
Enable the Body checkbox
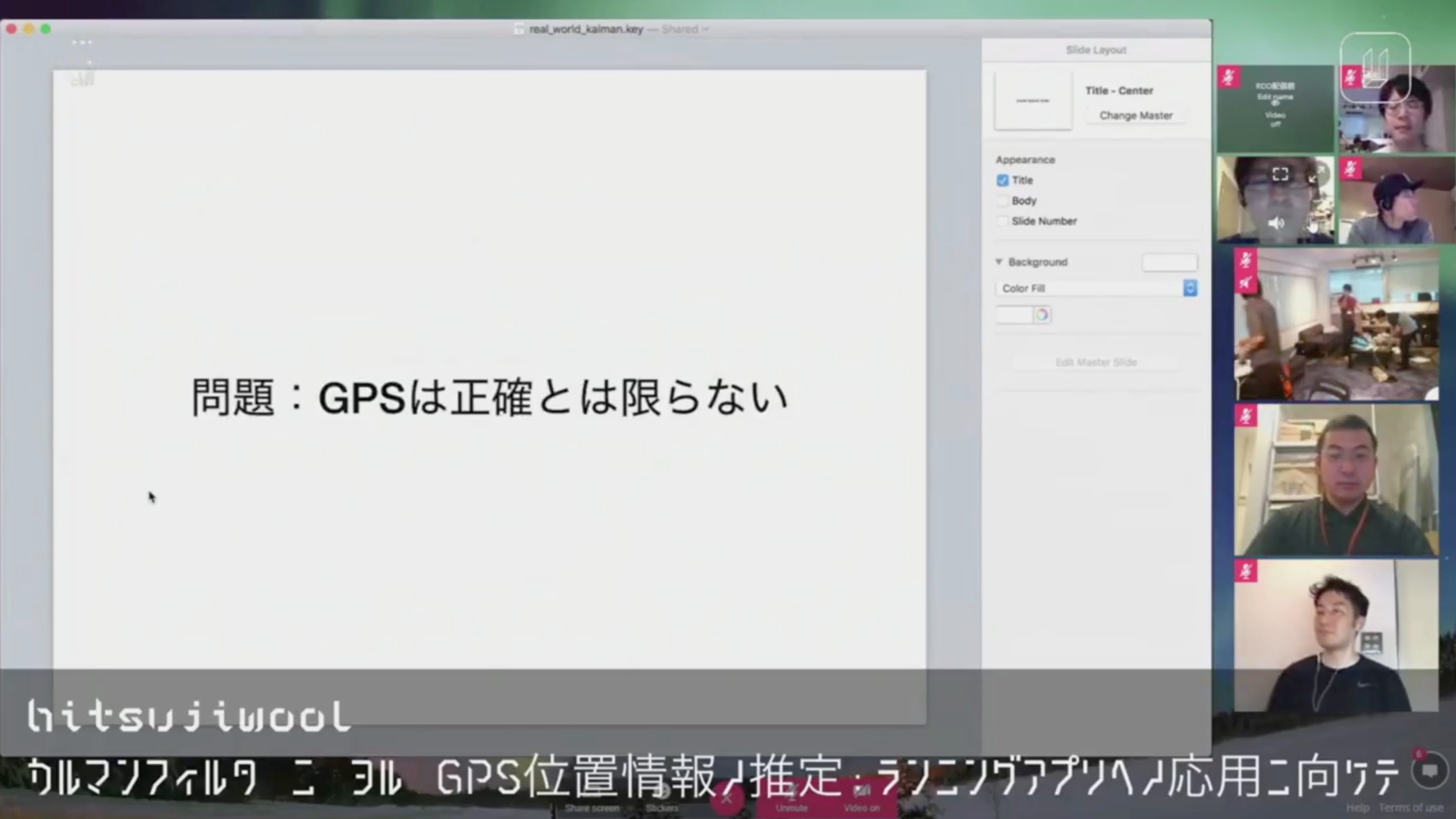1002,201
